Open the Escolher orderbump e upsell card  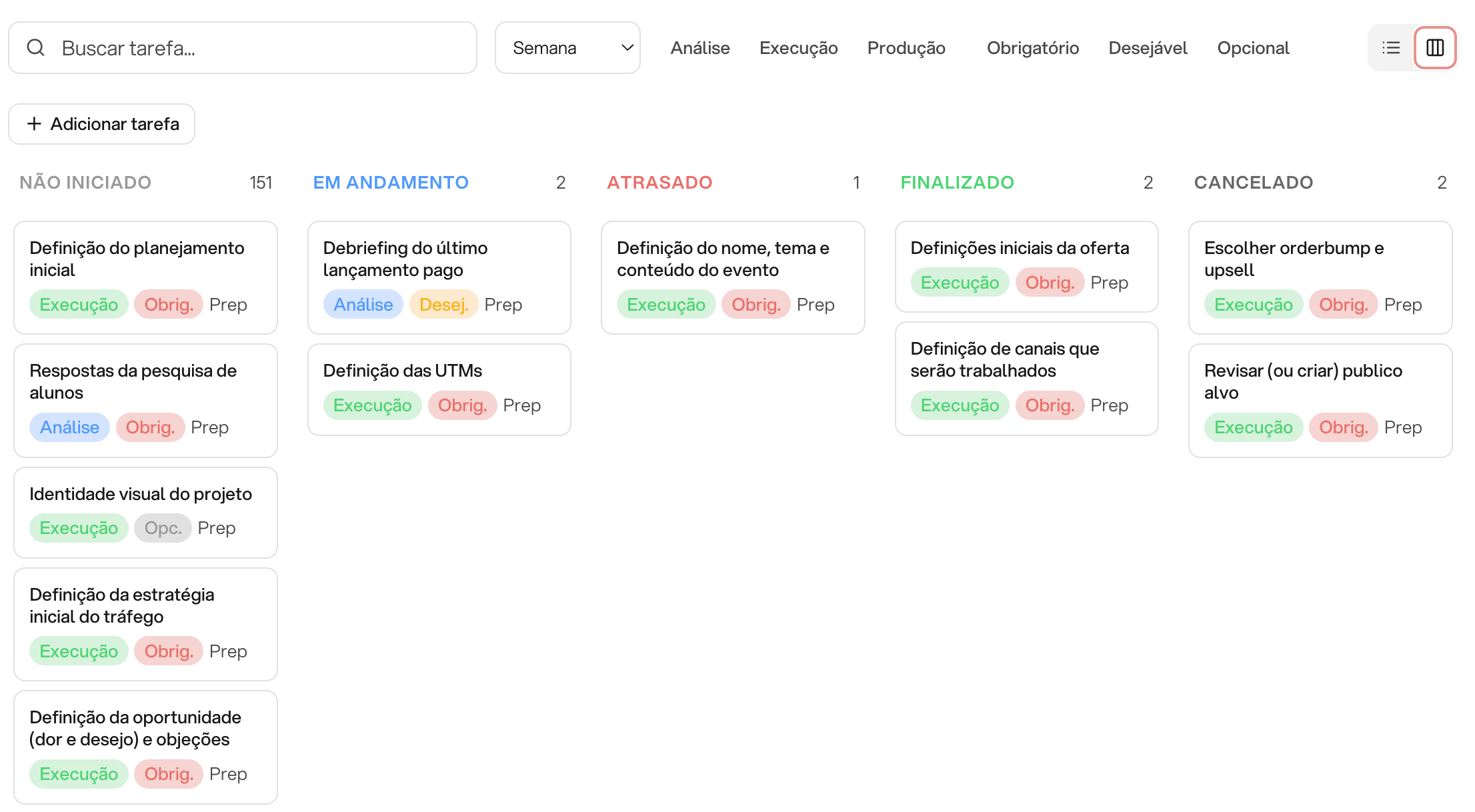click(1320, 277)
